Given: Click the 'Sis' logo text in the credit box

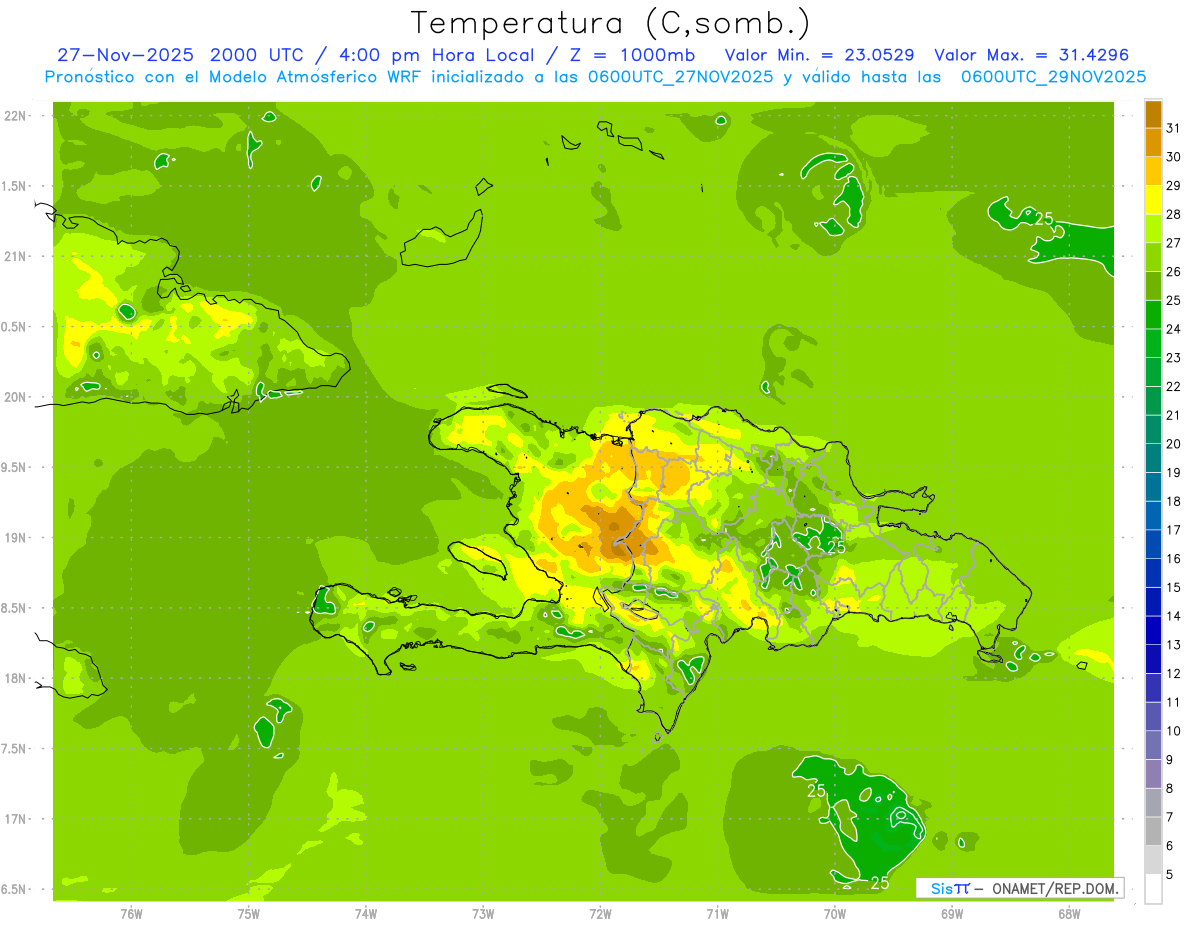Looking at the screenshot, I should 940,888.
